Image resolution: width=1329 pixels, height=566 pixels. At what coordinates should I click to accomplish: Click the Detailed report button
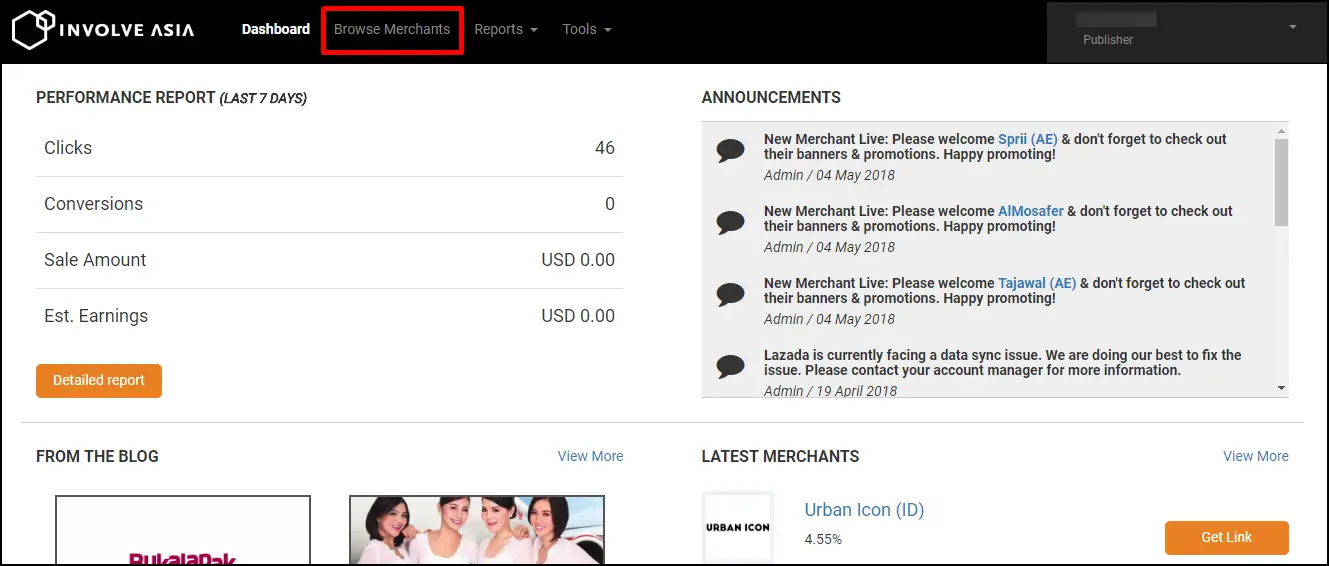pos(99,380)
